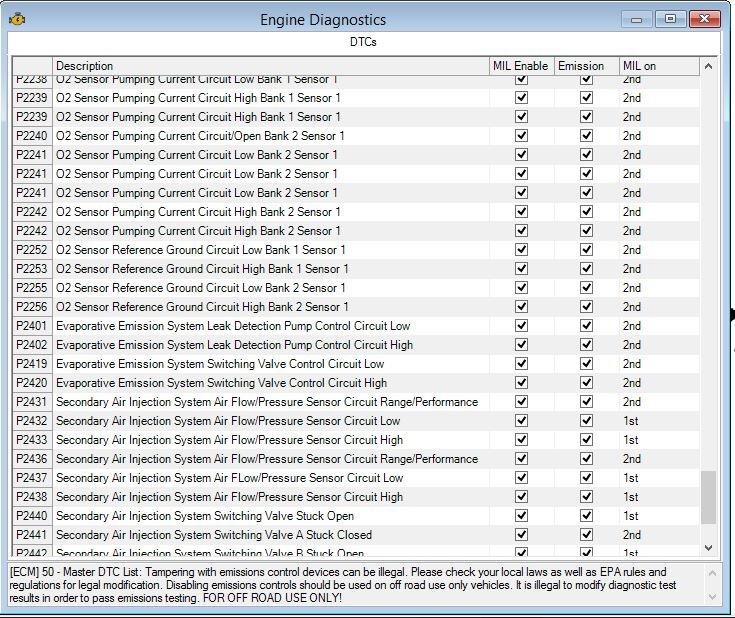Select the P2438 code cell

[x=32, y=497]
